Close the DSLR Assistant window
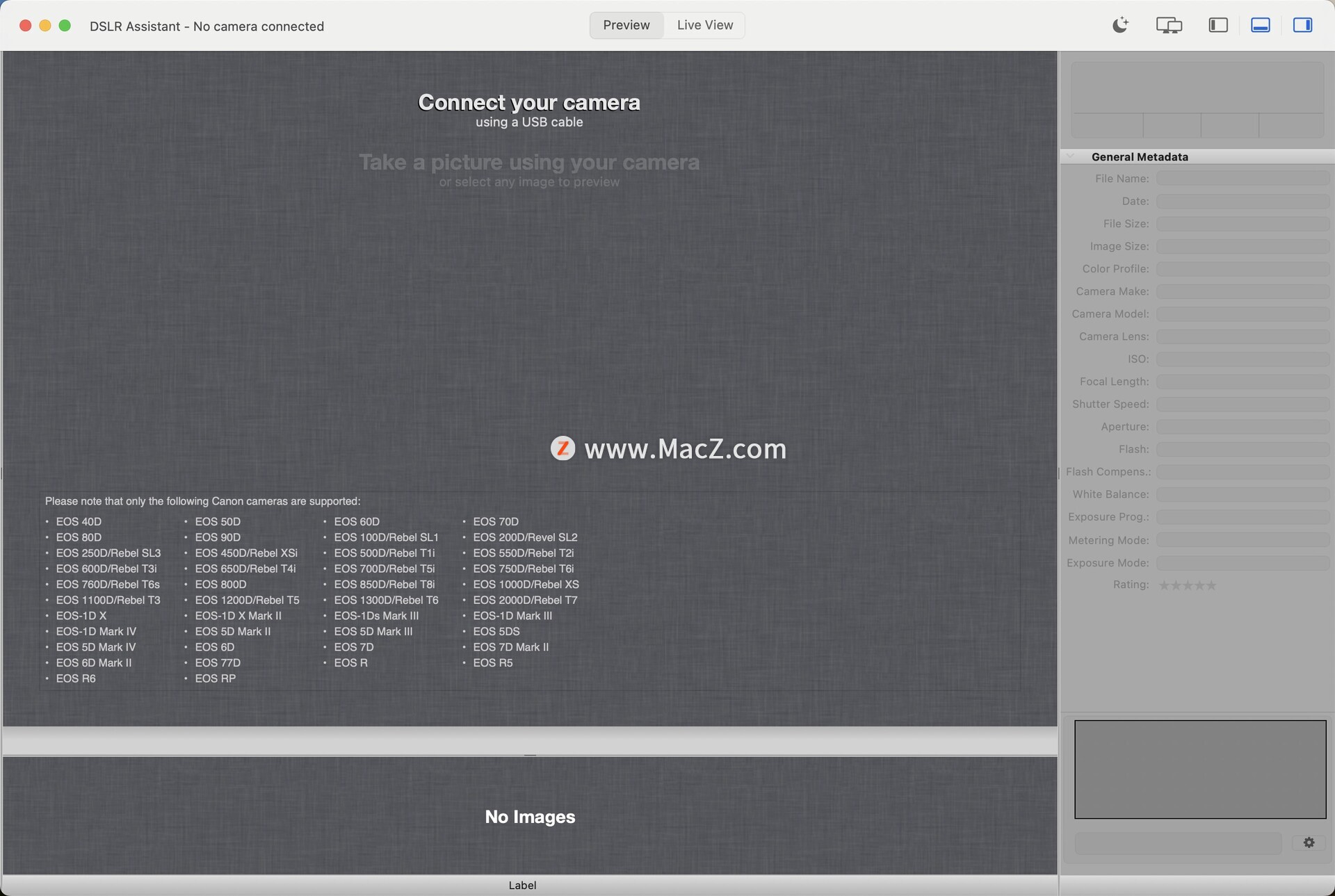Viewport: 1335px width, 896px height. point(26,26)
